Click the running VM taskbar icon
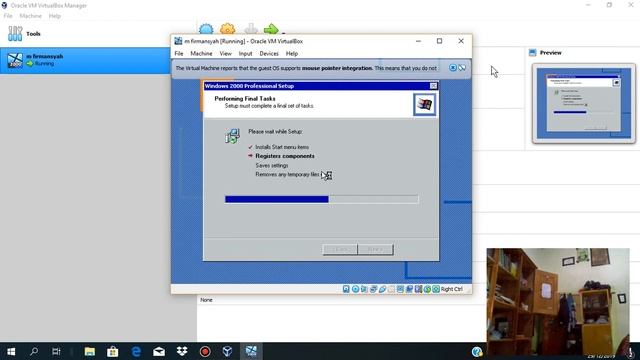The image size is (640, 360). pos(251,351)
